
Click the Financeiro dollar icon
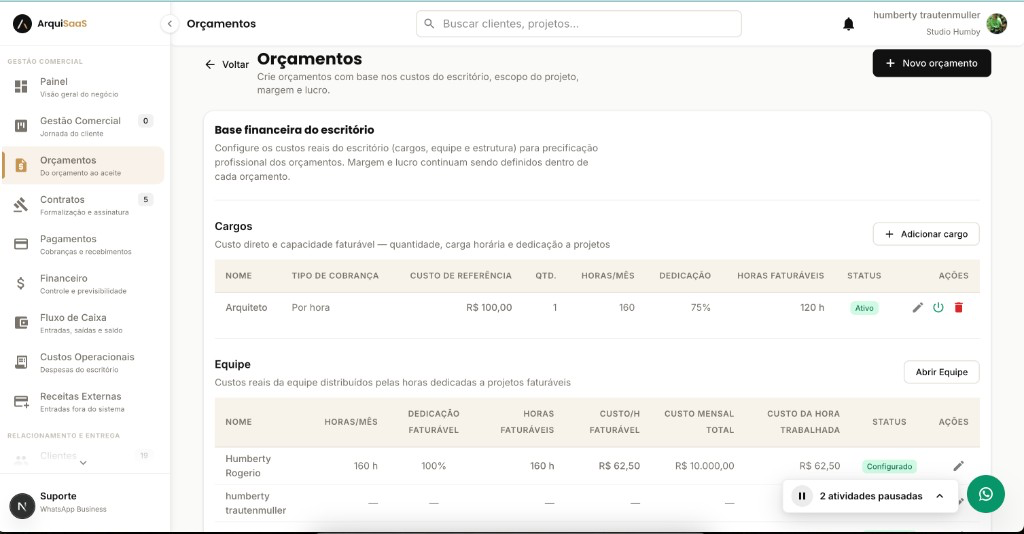(x=21, y=283)
